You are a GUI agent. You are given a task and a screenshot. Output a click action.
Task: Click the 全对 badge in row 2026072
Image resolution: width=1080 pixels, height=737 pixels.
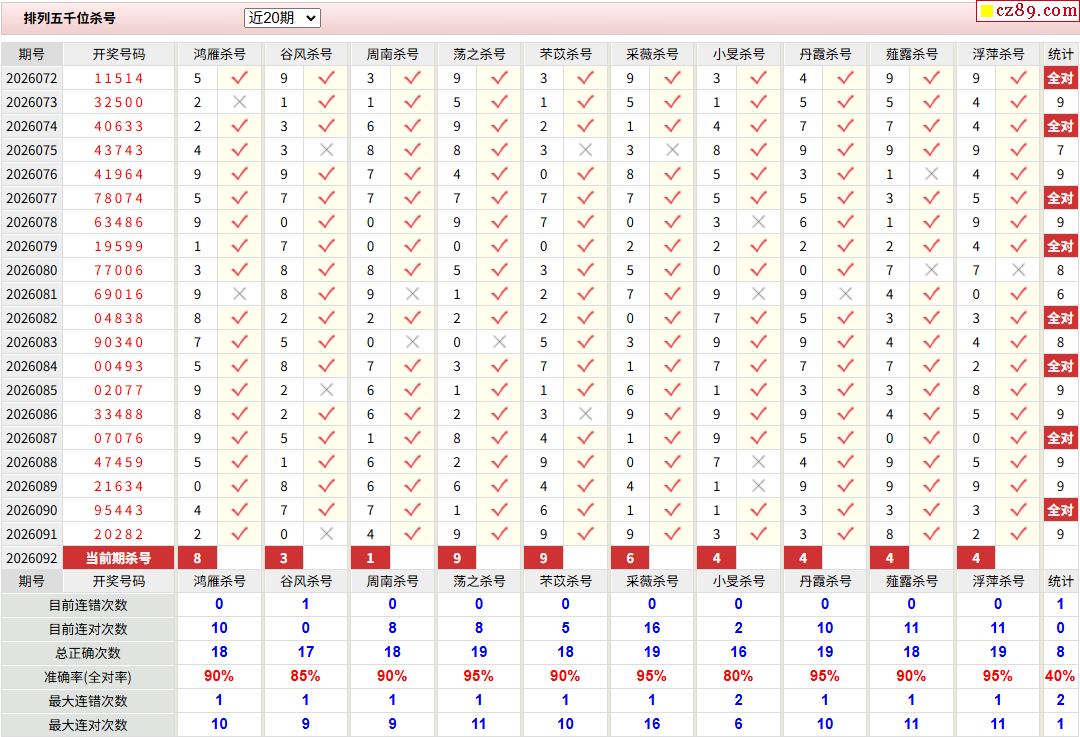1060,78
